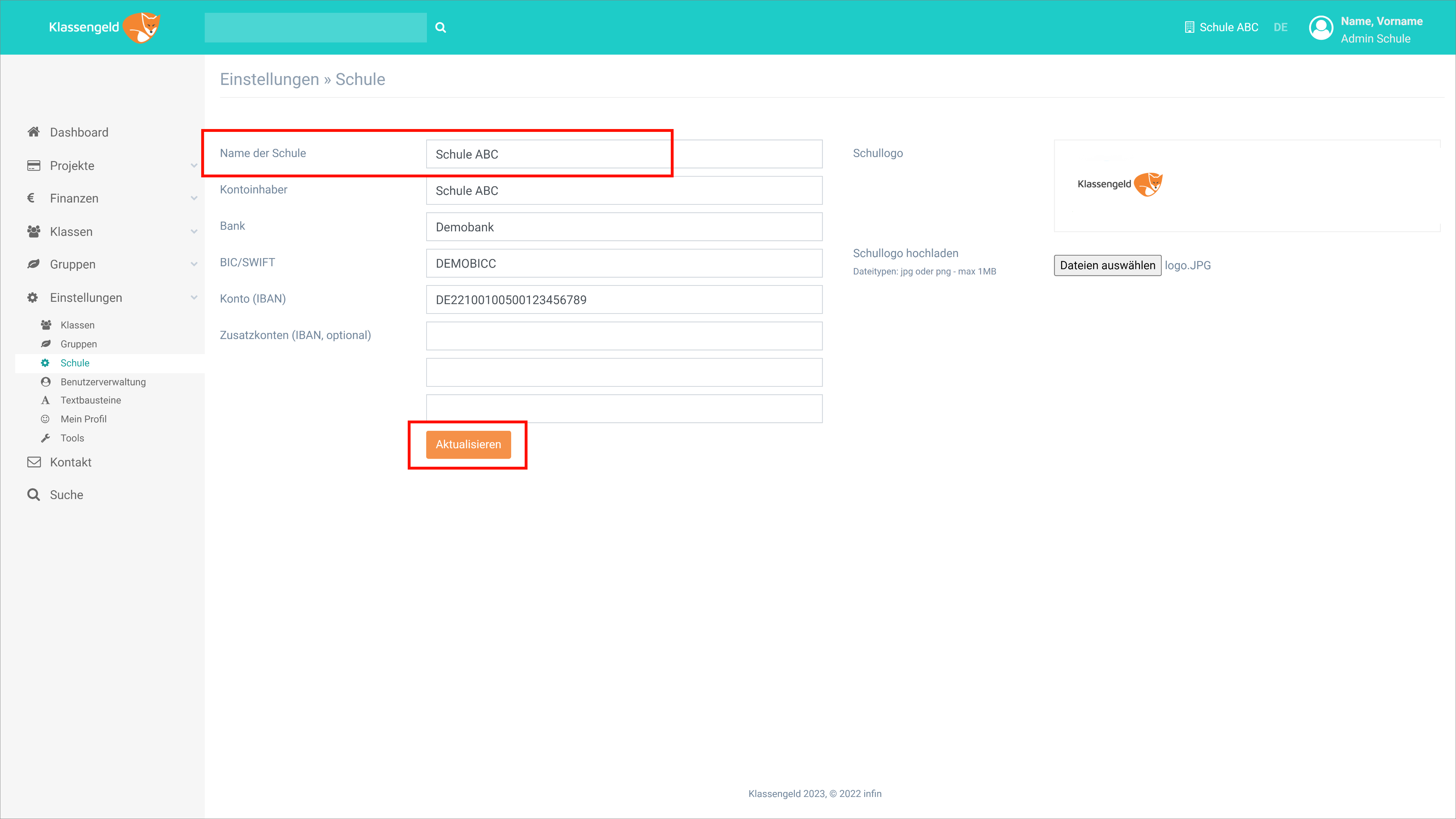The height and width of the screenshot is (819, 1456).
Task: Click the Dashboard home icon
Action: click(x=33, y=132)
